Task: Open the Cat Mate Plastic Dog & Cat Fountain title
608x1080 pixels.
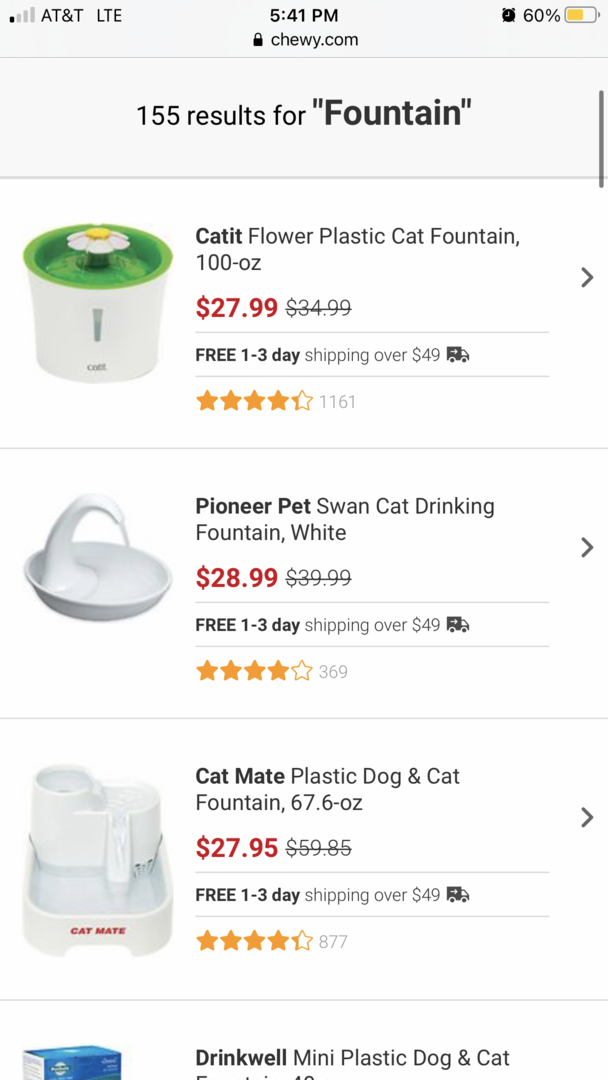Action: click(327, 789)
